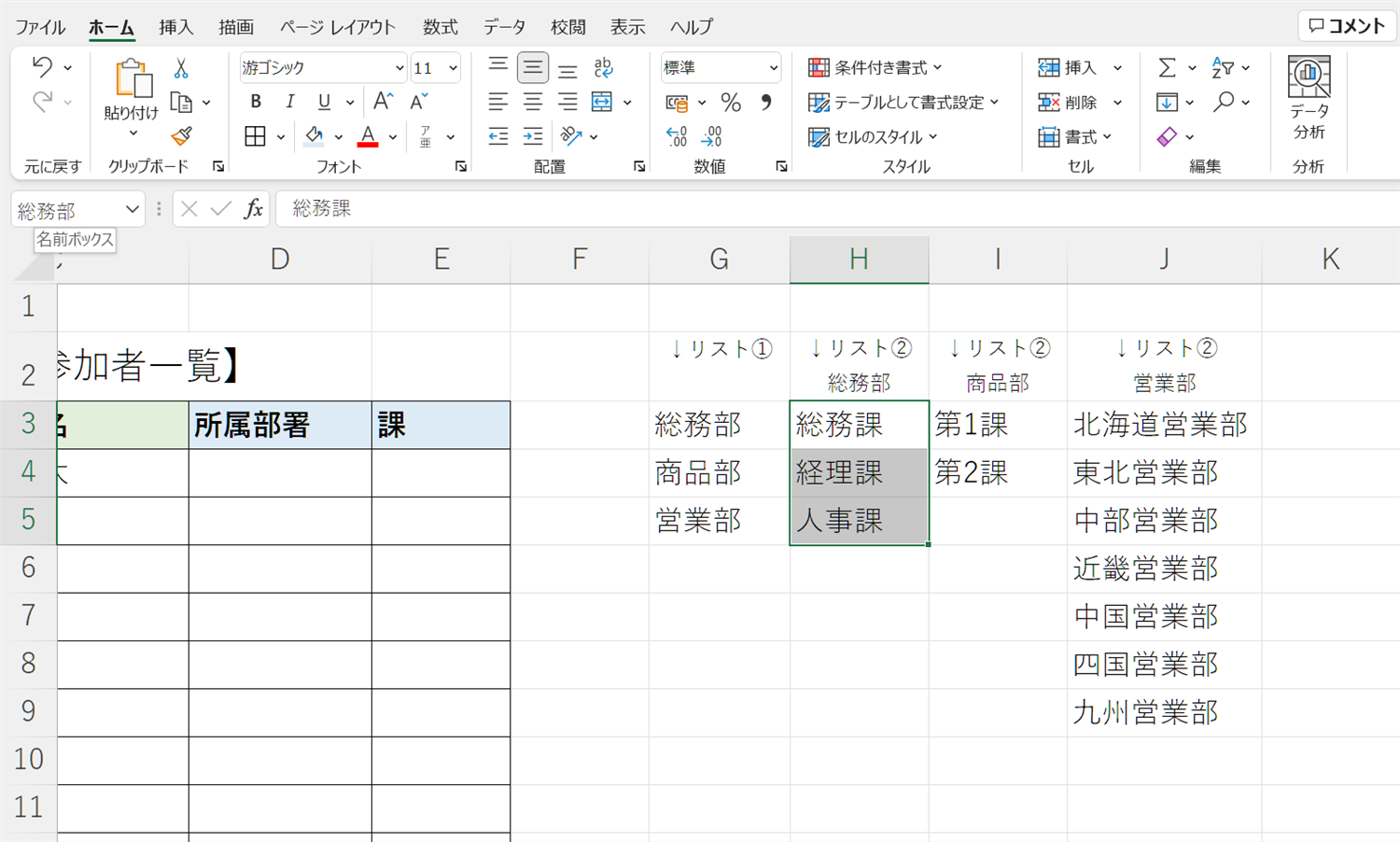The width and height of the screenshot is (1400, 842).
Task: Click the コメント button
Action: tap(1346, 26)
